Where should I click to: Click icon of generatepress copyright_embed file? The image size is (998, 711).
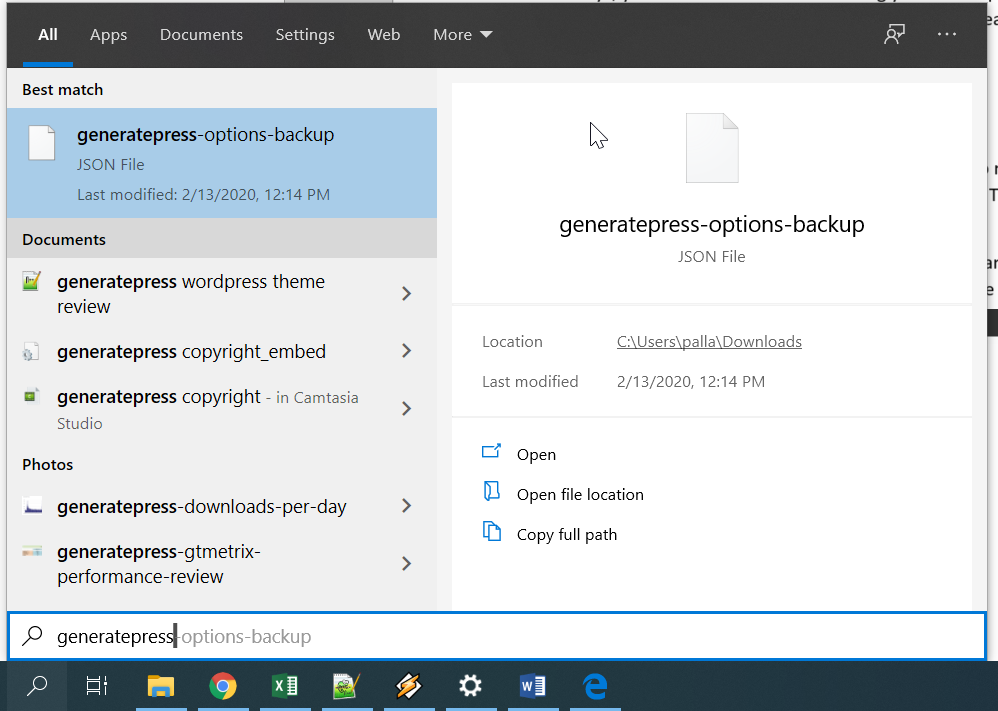(31, 351)
